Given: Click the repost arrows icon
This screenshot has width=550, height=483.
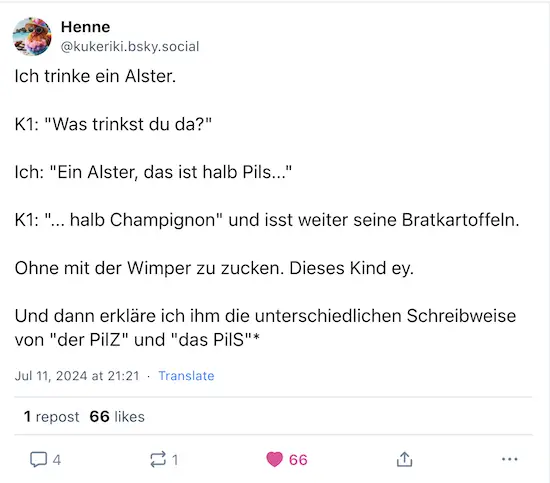Looking at the screenshot, I should tap(158, 459).
